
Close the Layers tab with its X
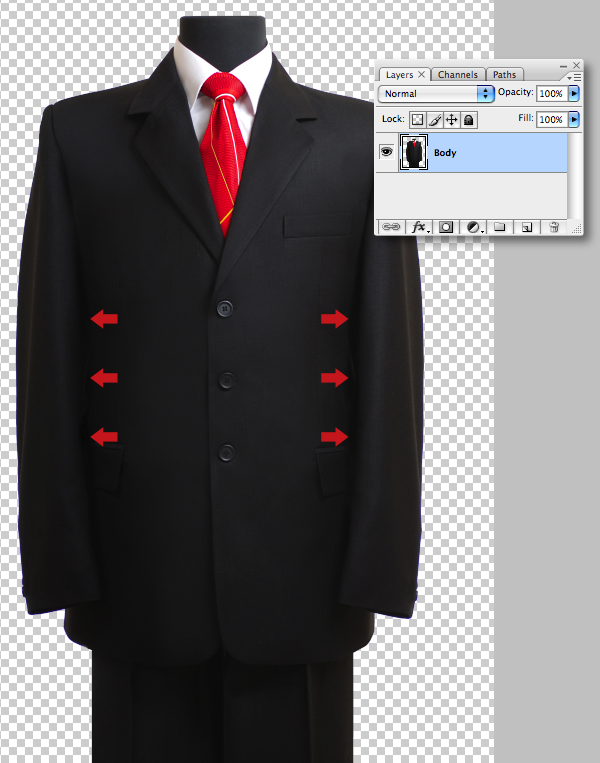[x=421, y=74]
